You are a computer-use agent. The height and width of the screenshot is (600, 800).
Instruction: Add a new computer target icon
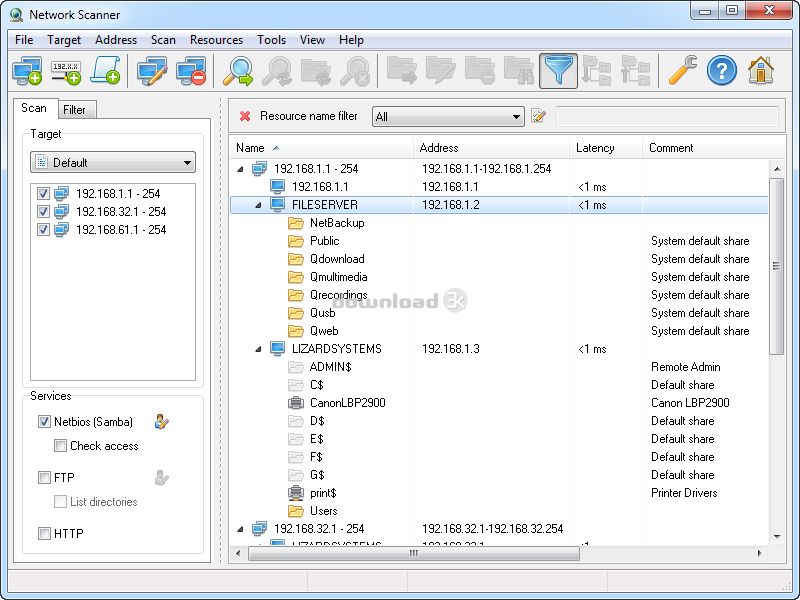click(27, 71)
